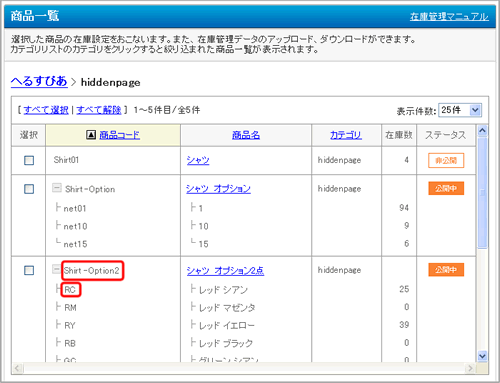500x383 pixels.
Task: Check the box for Shirt-Option2 row
Action: 29,270
